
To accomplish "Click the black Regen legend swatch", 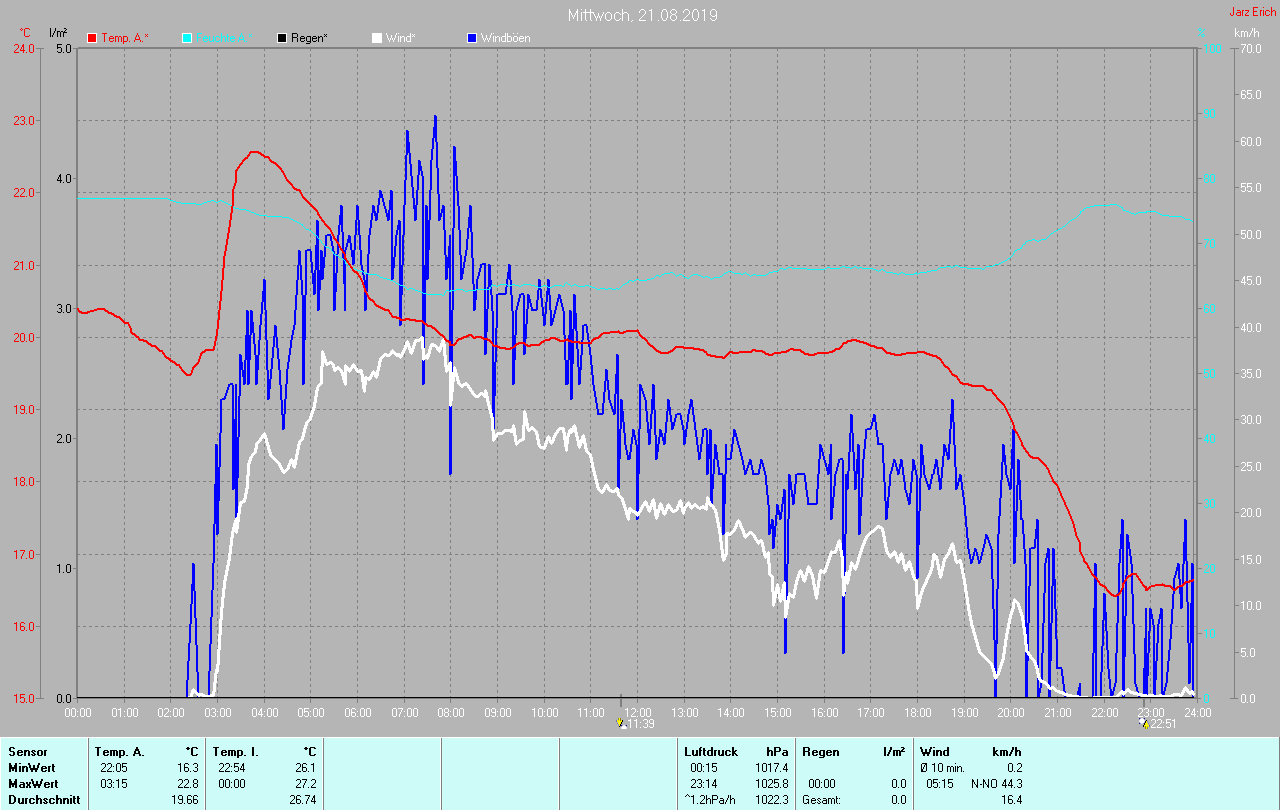I will click(282, 38).
